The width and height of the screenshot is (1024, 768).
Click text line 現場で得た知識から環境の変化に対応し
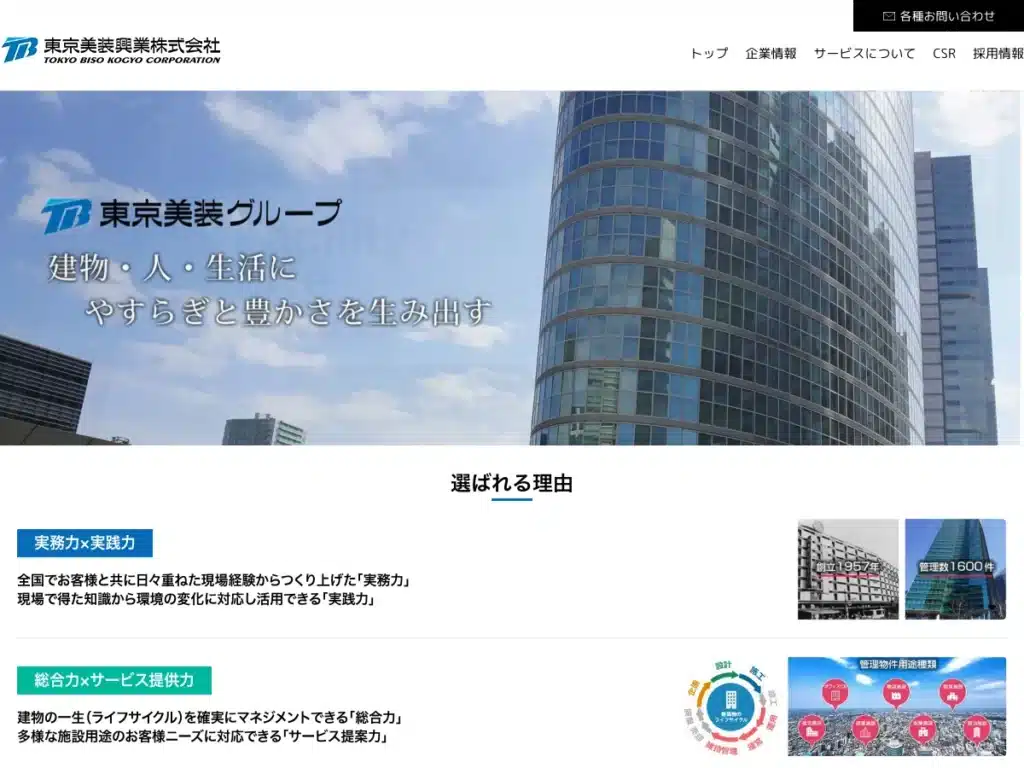pyautogui.click(x=196, y=599)
